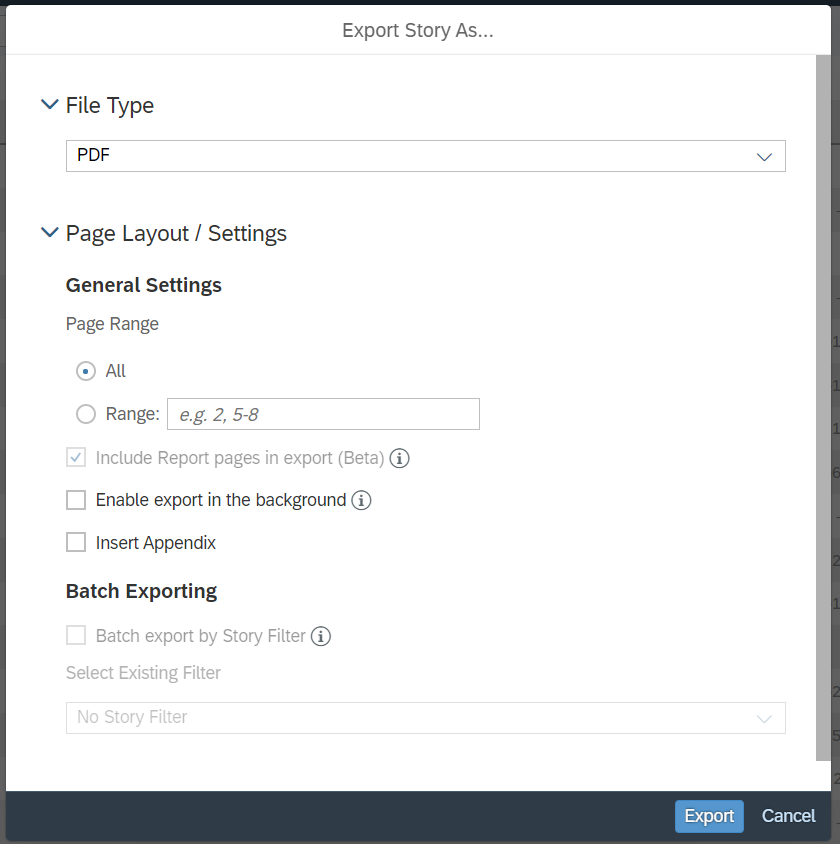
Task: Click the page range text field
Action: tap(323, 414)
